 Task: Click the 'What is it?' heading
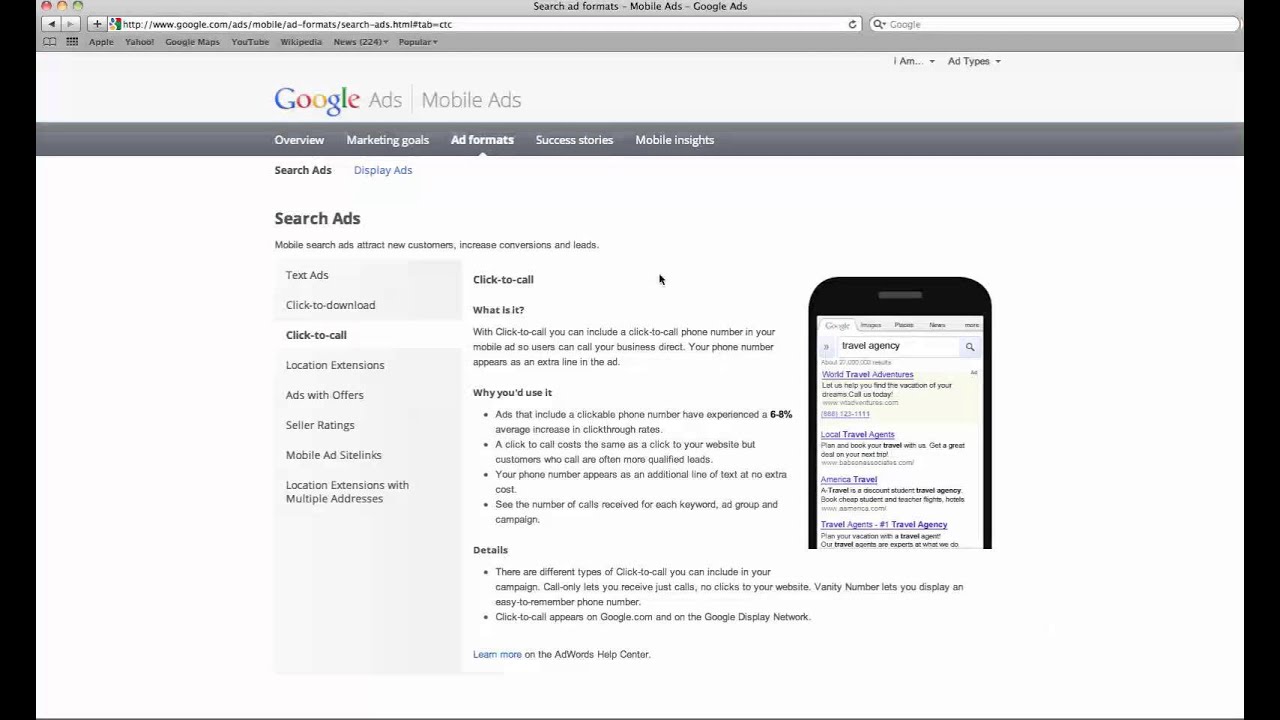point(498,310)
